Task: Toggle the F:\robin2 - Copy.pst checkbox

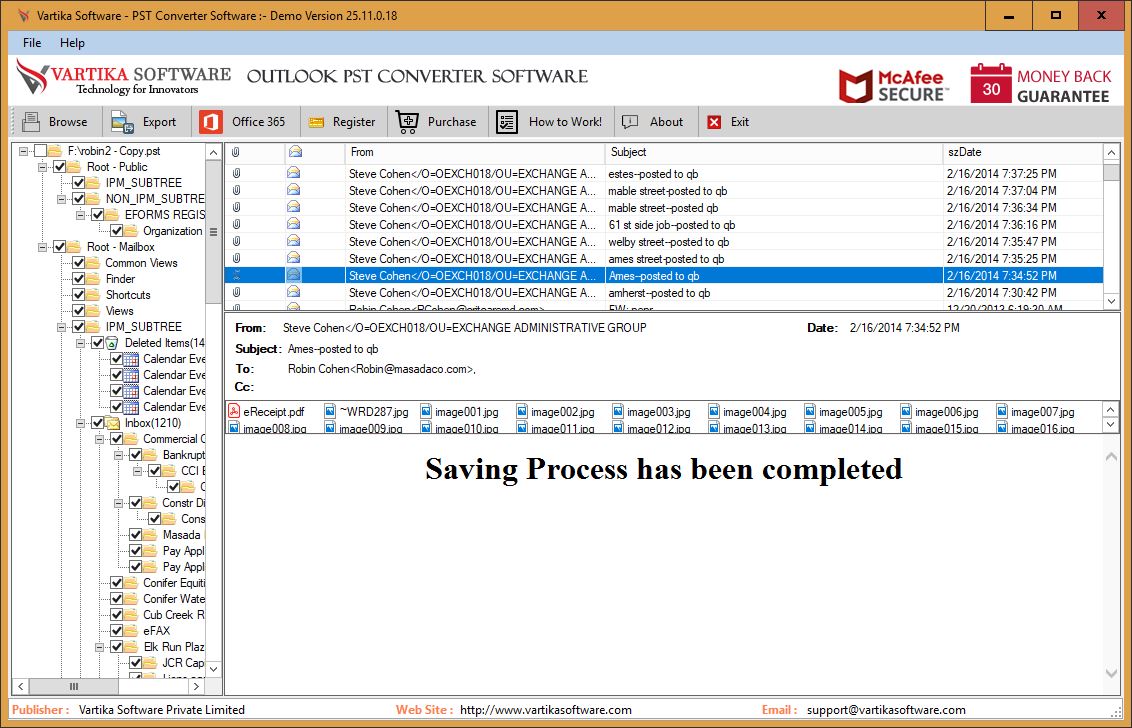Action: point(40,151)
